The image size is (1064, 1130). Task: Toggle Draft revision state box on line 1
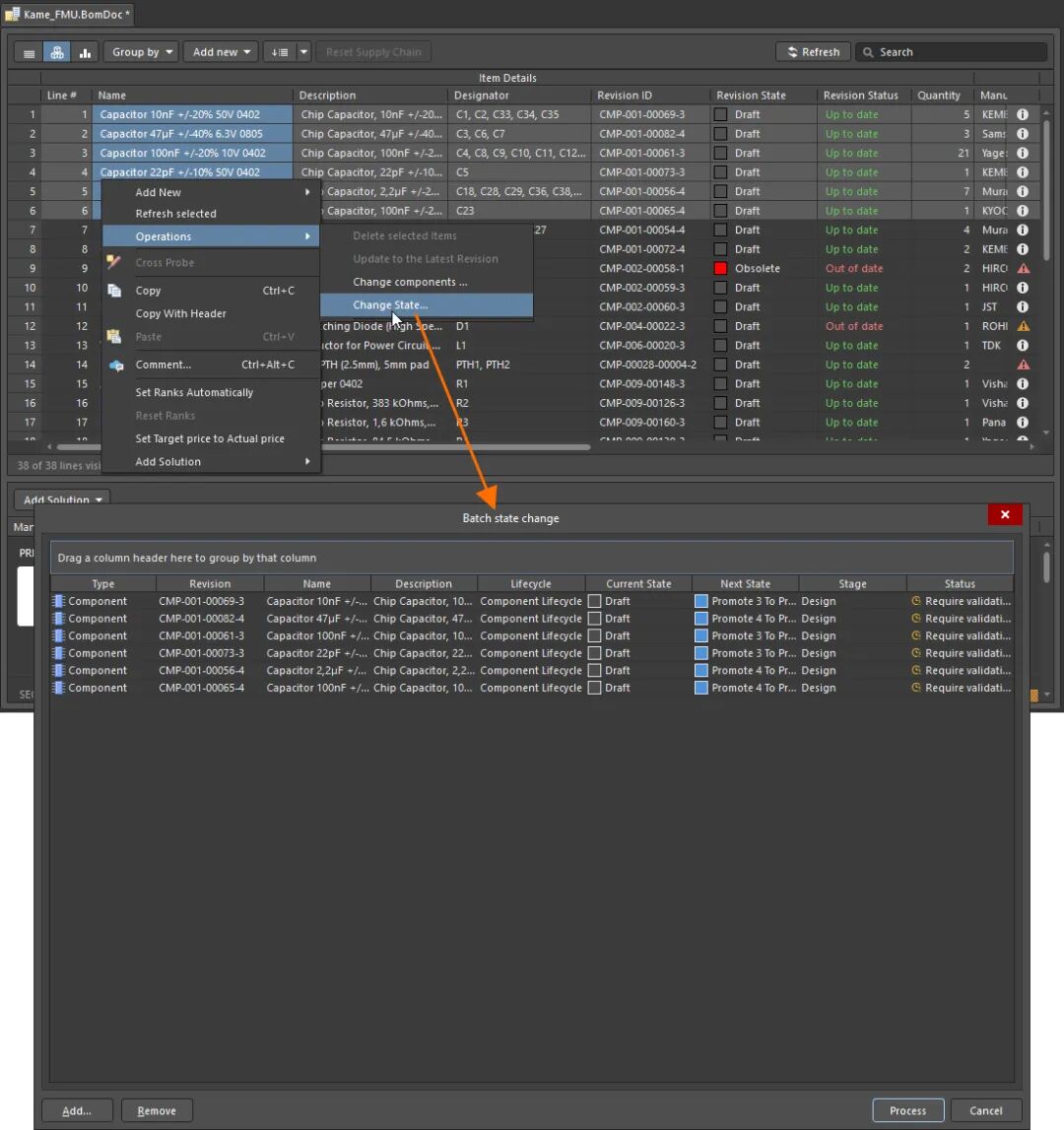coord(720,114)
